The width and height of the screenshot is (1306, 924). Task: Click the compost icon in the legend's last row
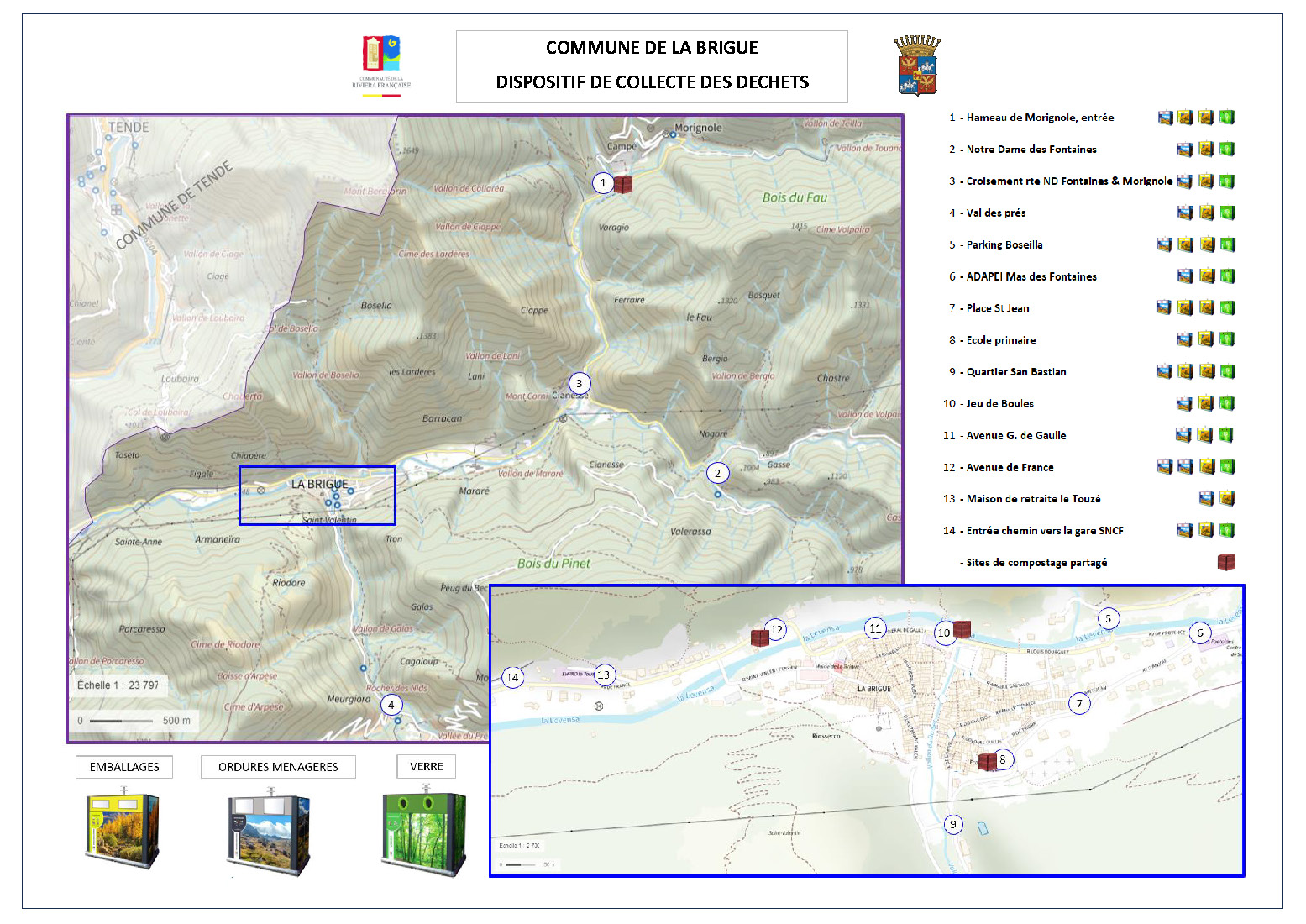click(x=1226, y=562)
